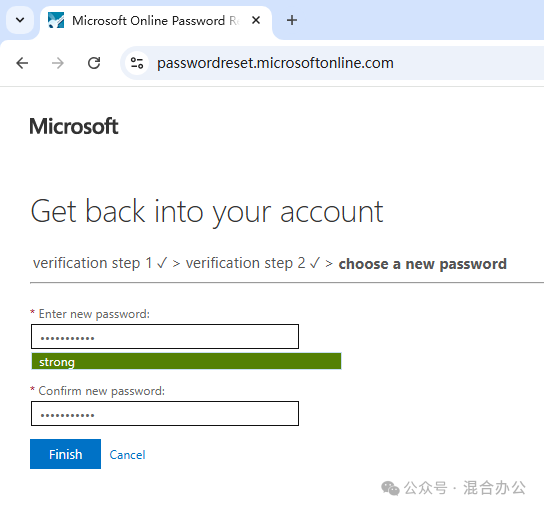Viewport: 544px width, 510px height.
Task: Click the Microsoft logo
Action: click(x=74, y=126)
